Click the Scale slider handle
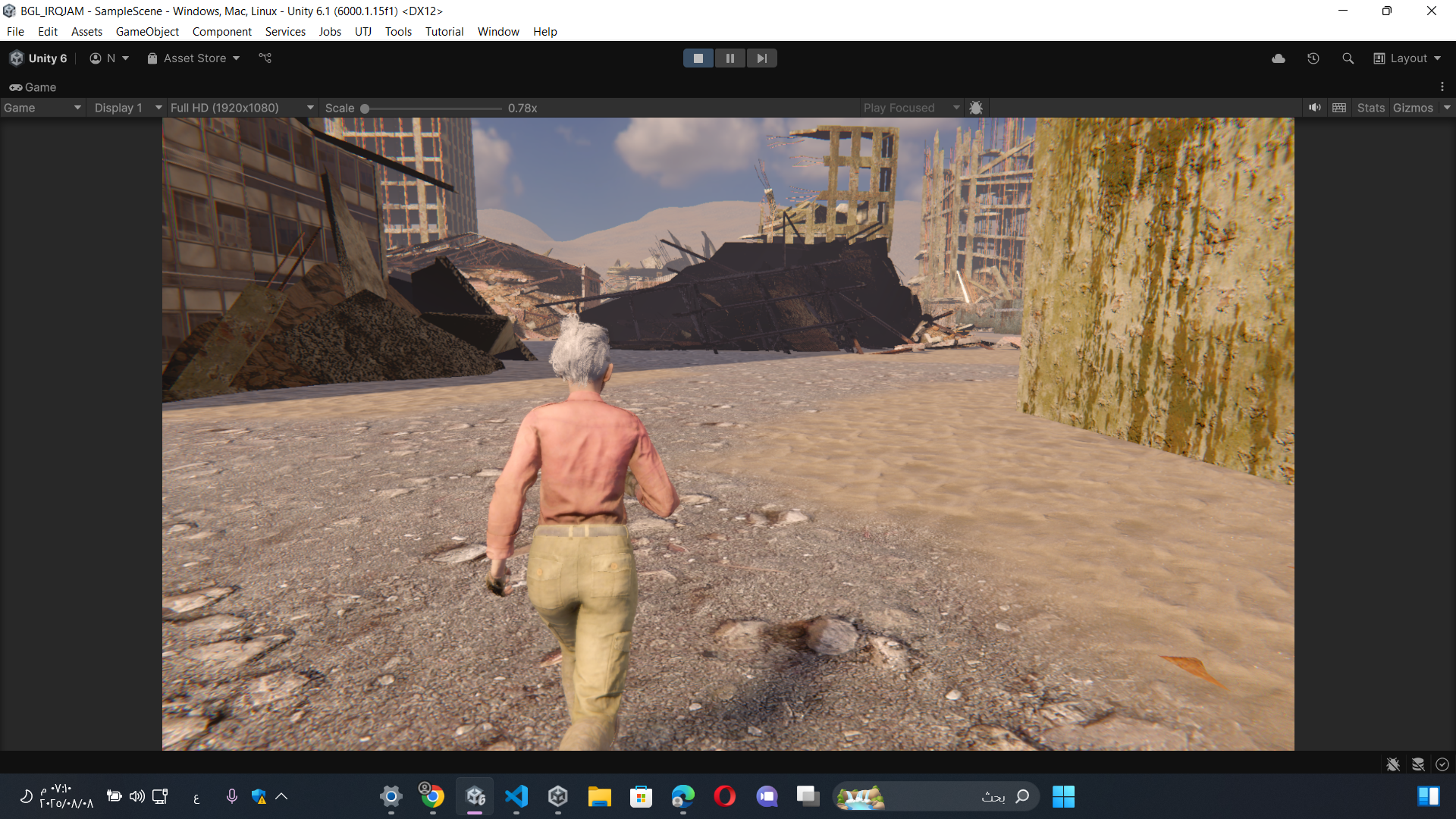The image size is (1456, 819). (365, 108)
